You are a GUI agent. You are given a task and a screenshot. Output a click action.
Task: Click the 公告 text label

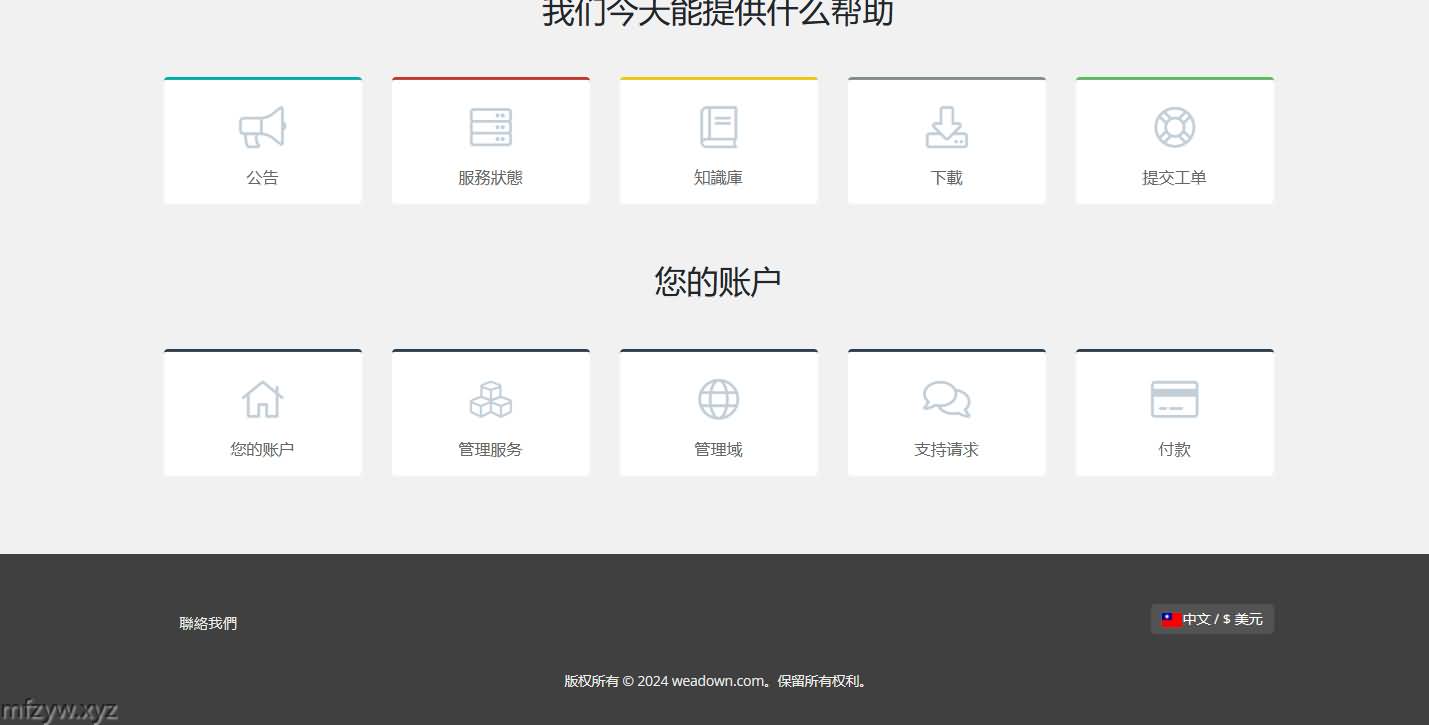click(x=262, y=178)
